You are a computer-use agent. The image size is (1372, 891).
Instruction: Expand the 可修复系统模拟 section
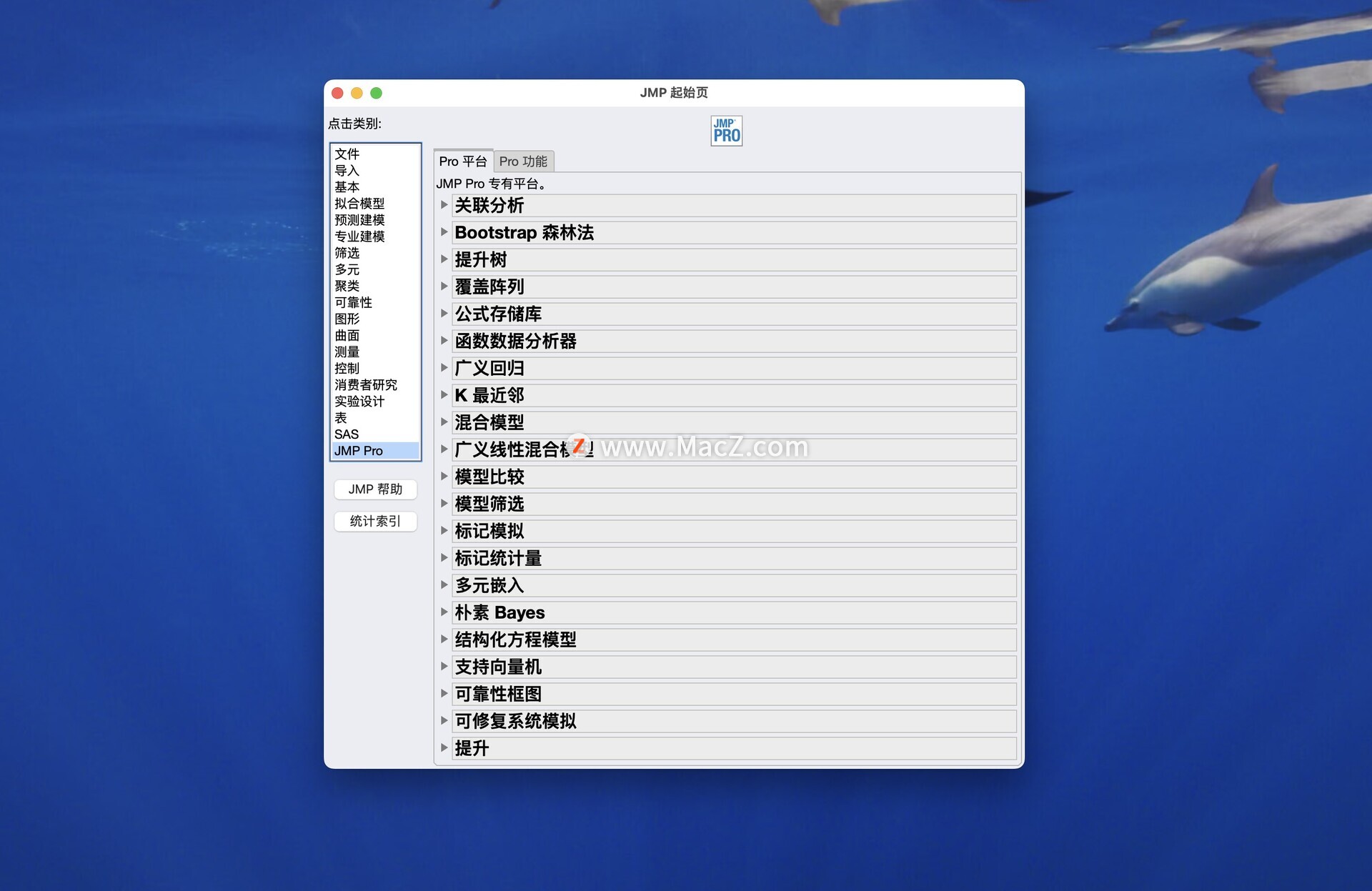click(x=444, y=721)
